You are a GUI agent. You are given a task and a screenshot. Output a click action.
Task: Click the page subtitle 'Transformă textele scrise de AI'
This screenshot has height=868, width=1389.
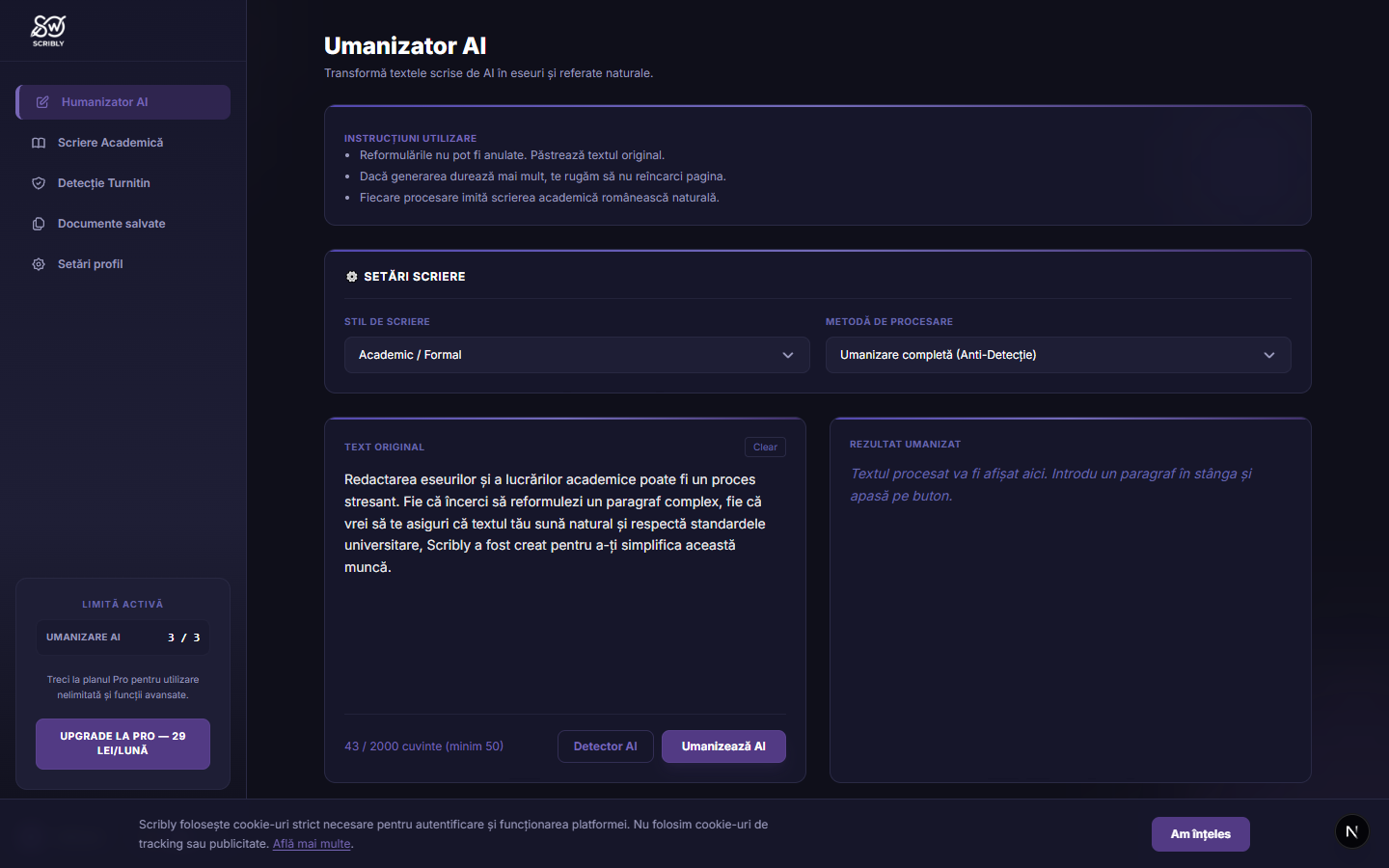(x=489, y=73)
